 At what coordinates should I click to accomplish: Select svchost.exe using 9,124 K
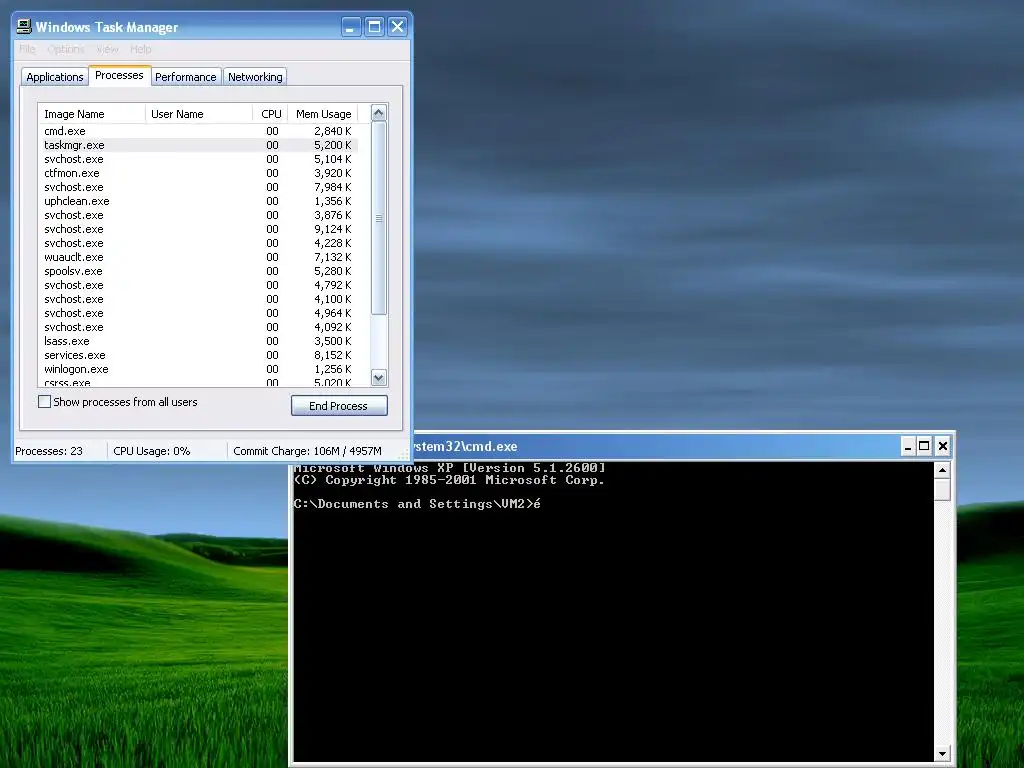pyautogui.click(x=199, y=229)
